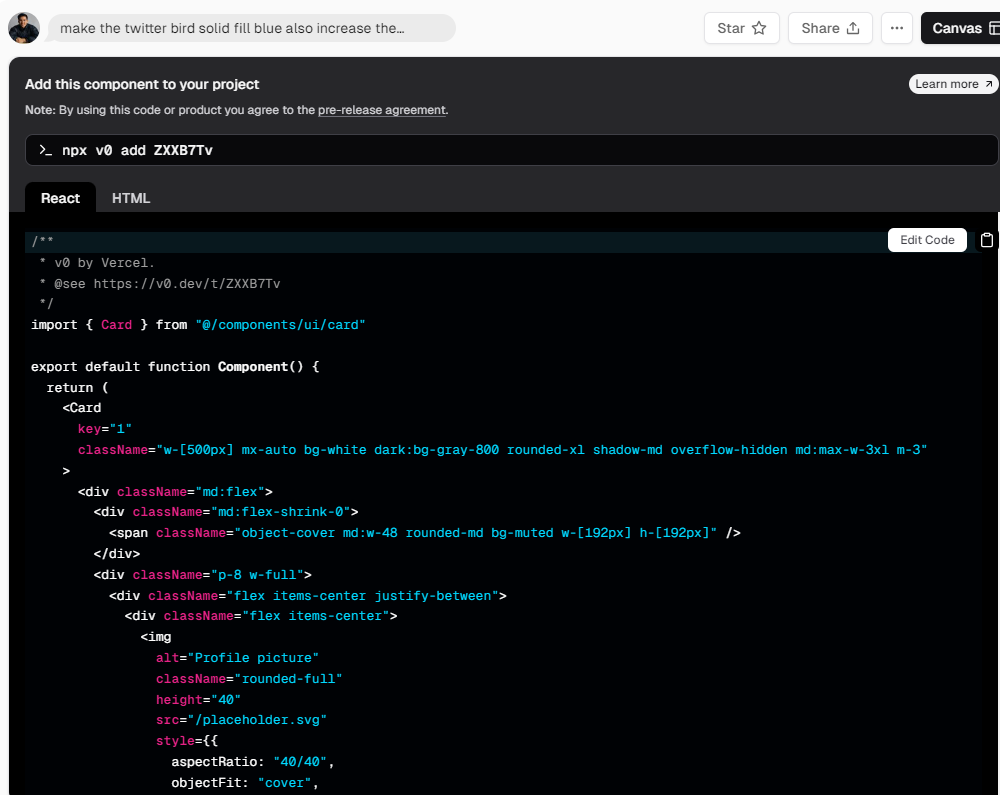This screenshot has width=1000, height=795.
Task: Click the Card import name in code
Action: [x=116, y=325]
